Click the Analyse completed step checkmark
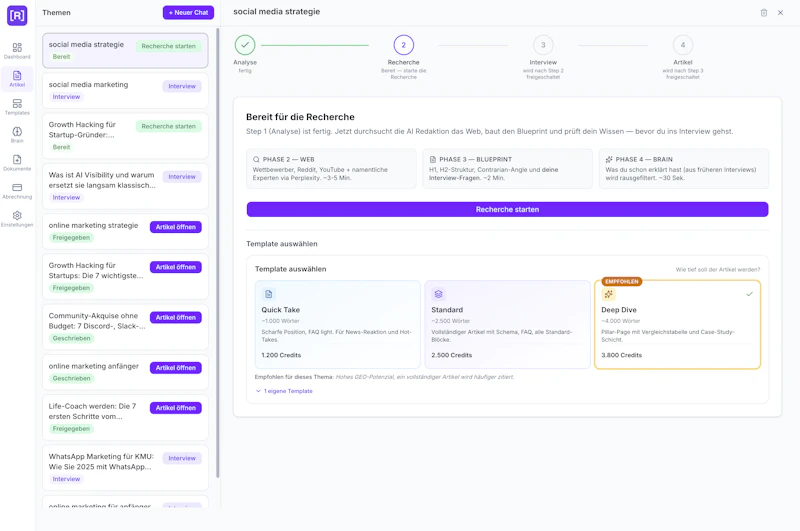The image size is (800, 531). tap(245, 45)
